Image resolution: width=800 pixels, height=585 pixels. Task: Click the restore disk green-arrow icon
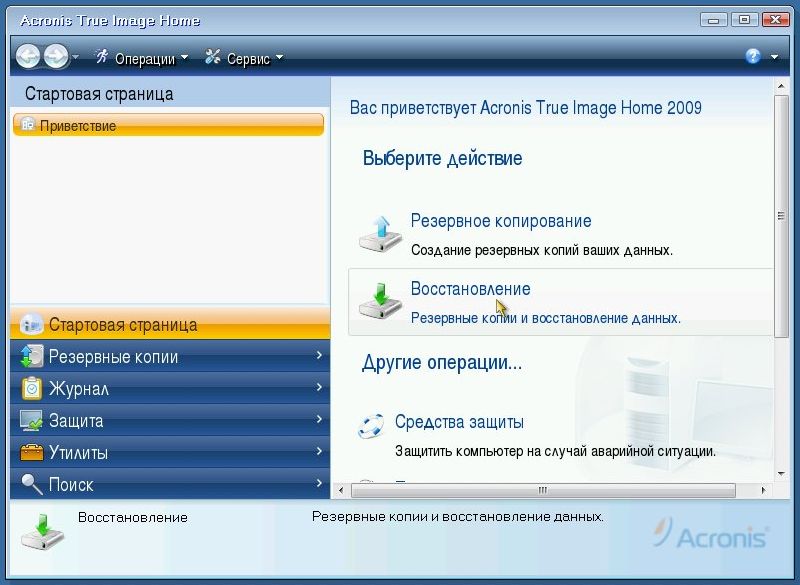[x=380, y=301]
